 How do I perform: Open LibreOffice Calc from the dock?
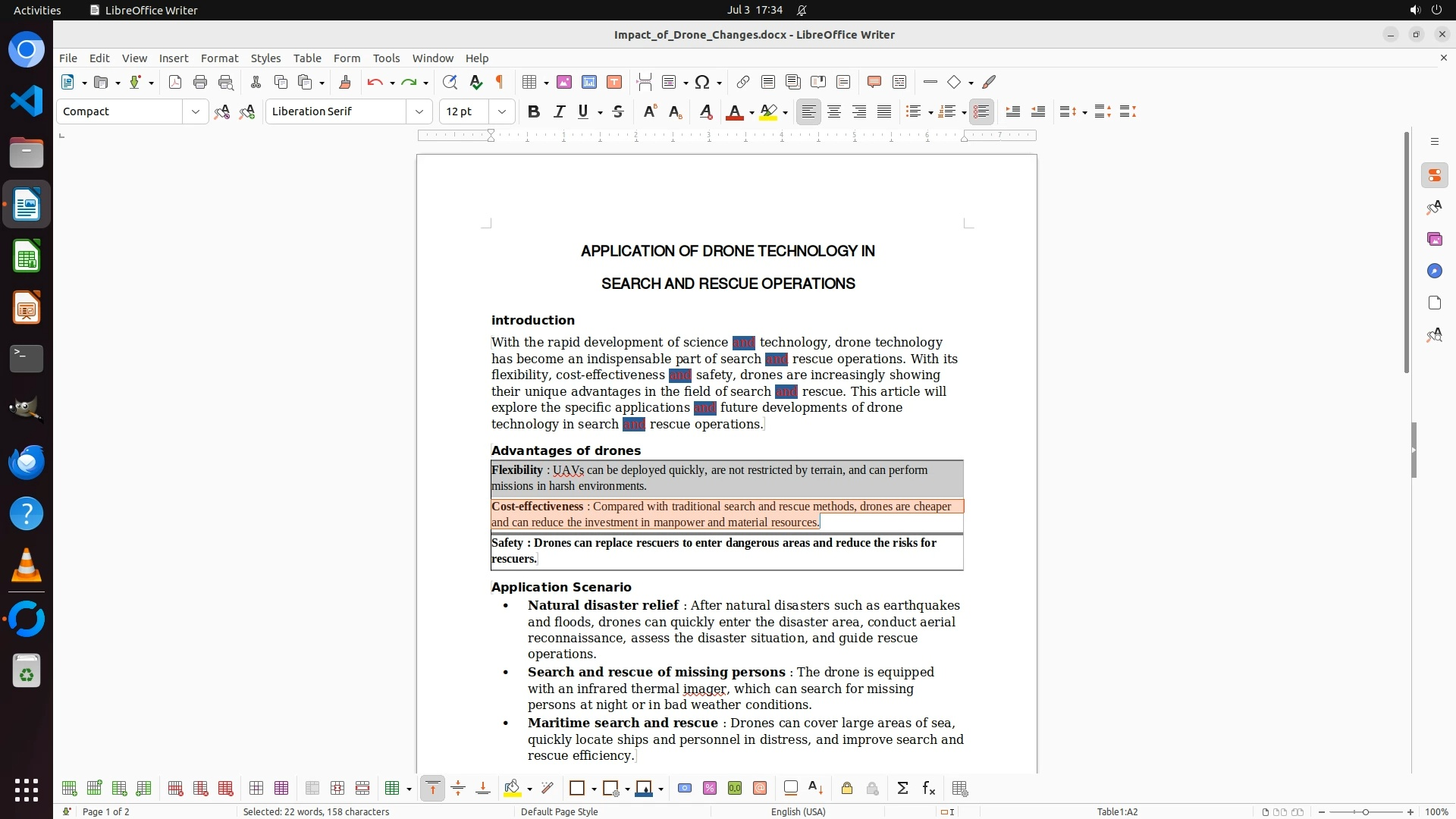coord(27,256)
